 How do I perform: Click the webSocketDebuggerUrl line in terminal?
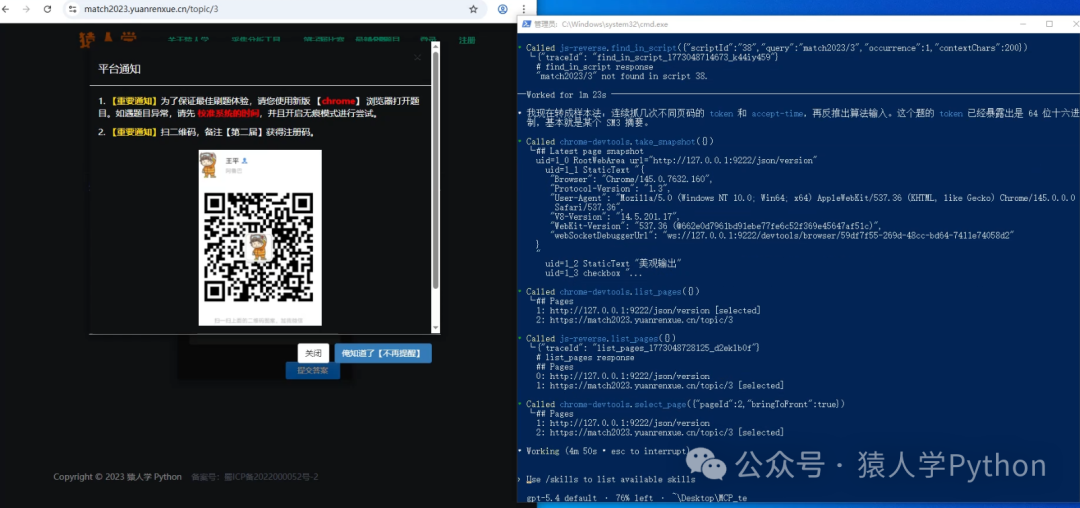pyautogui.click(x=783, y=235)
